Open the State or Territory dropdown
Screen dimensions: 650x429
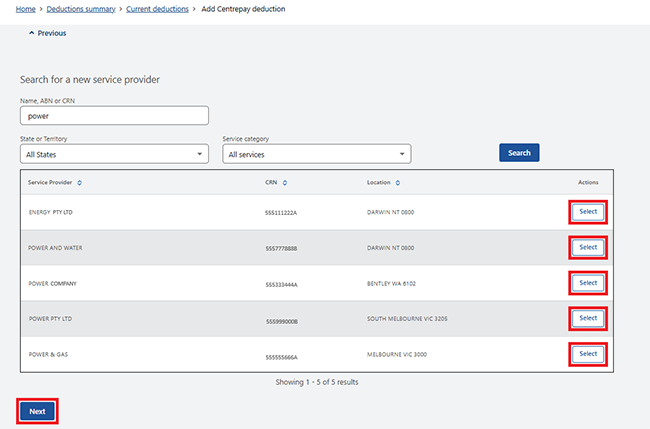click(x=113, y=154)
